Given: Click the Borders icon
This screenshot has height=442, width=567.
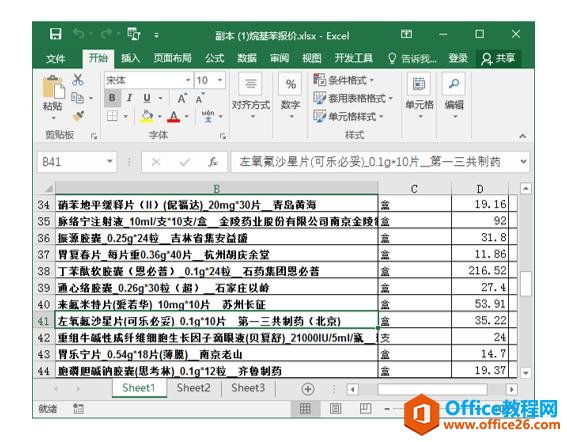Looking at the screenshot, I should click(x=112, y=116).
